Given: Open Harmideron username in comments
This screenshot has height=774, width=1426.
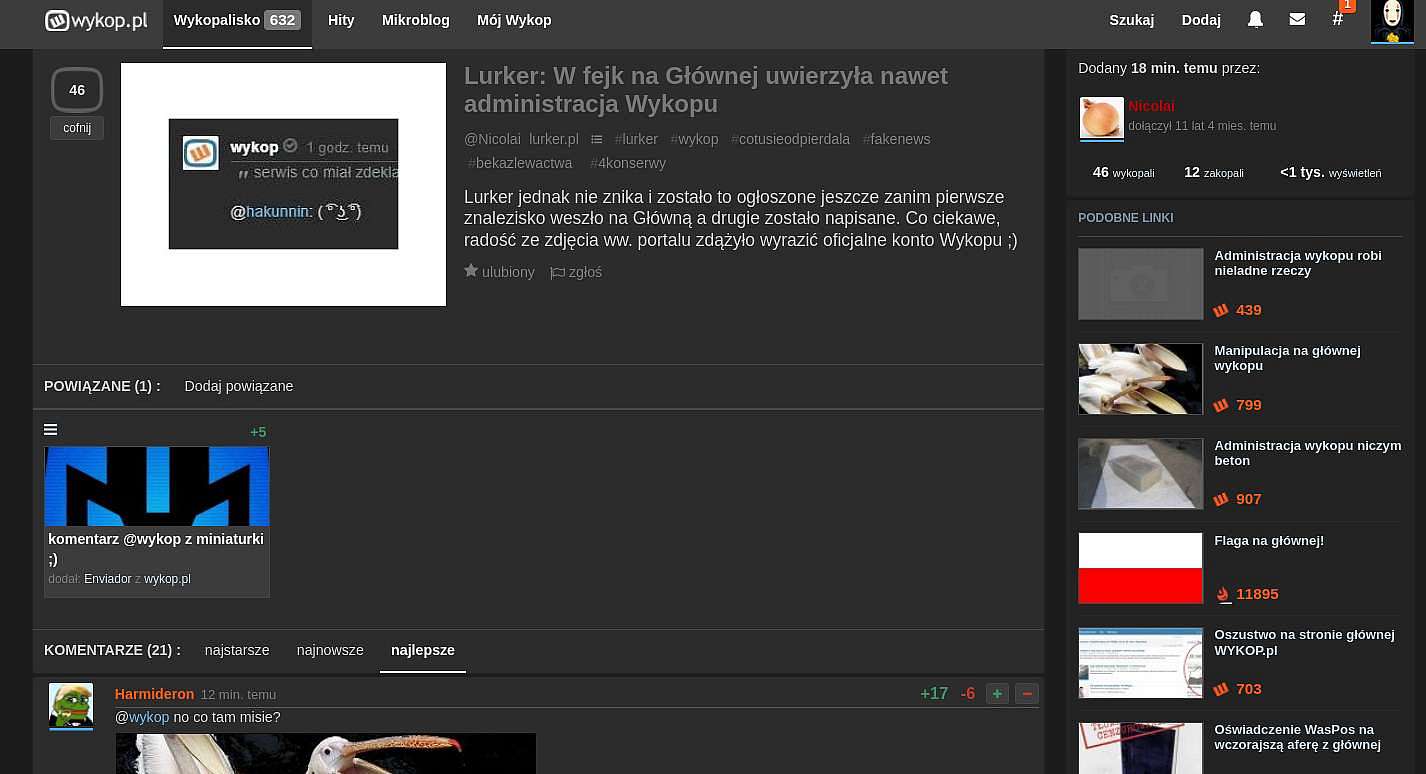Looking at the screenshot, I should click(154, 694).
